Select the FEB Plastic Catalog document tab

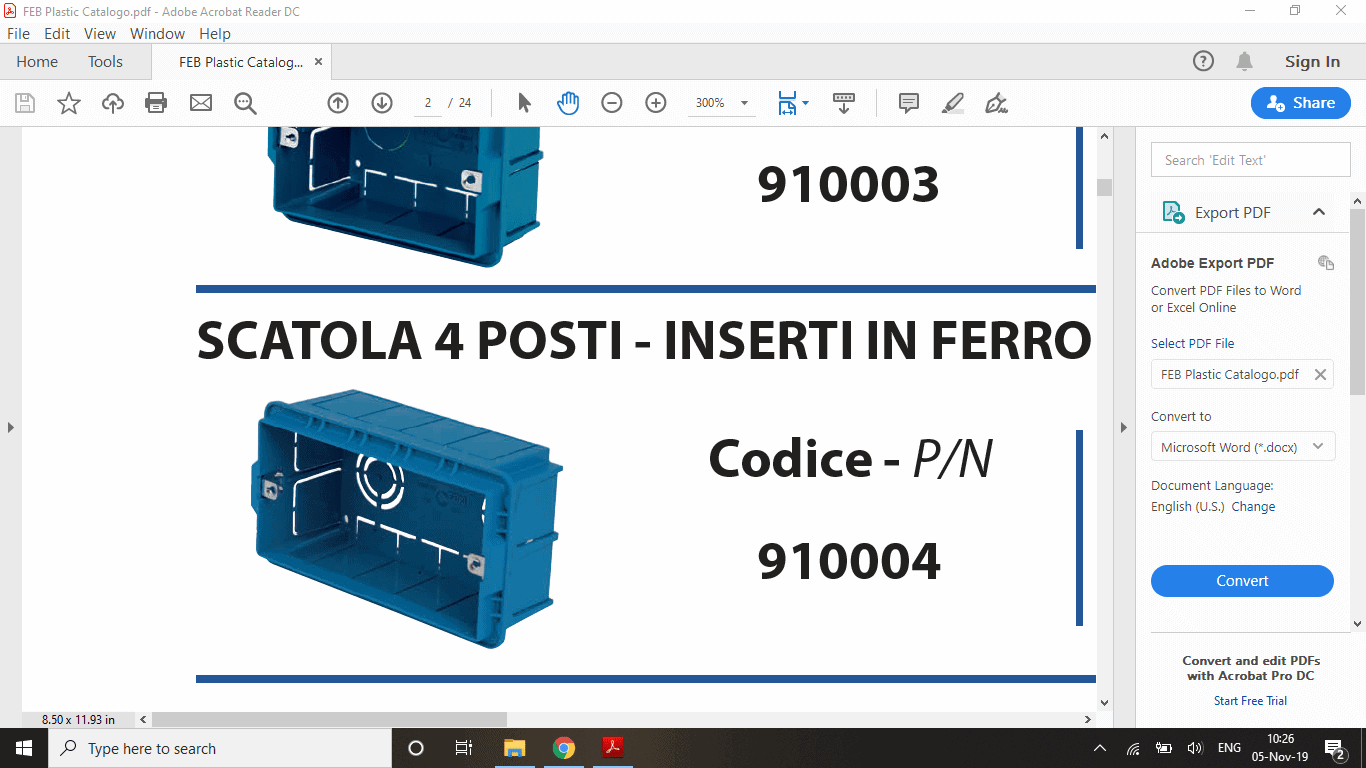240,62
